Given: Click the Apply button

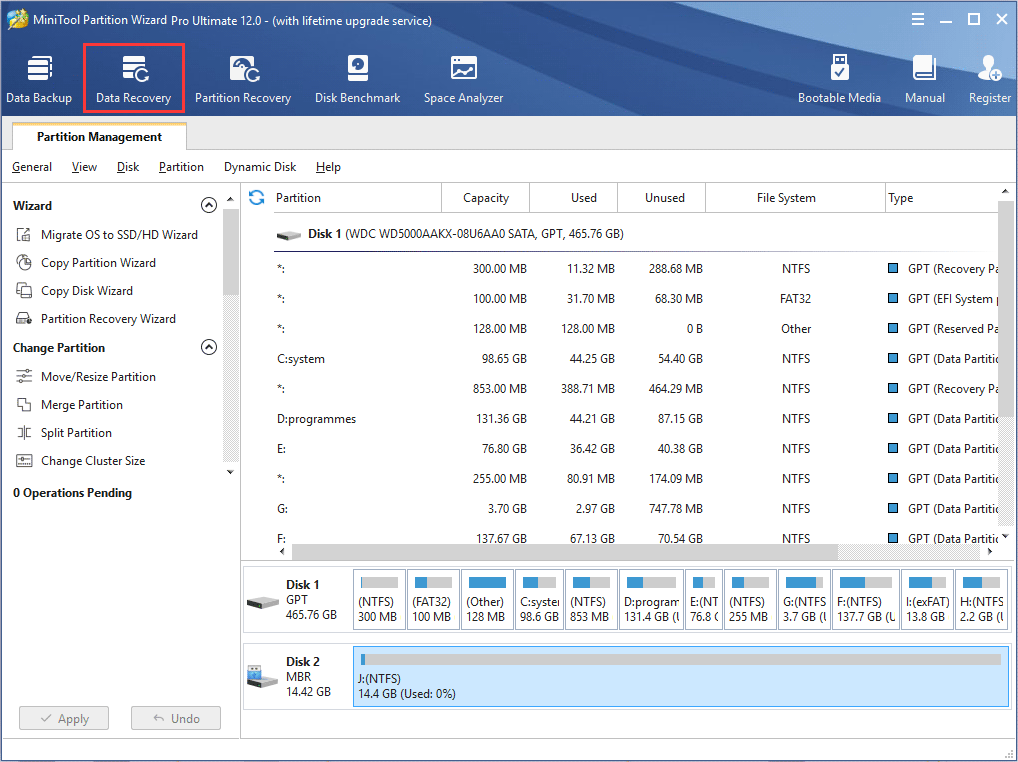Looking at the screenshot, I should pos(64,719).
